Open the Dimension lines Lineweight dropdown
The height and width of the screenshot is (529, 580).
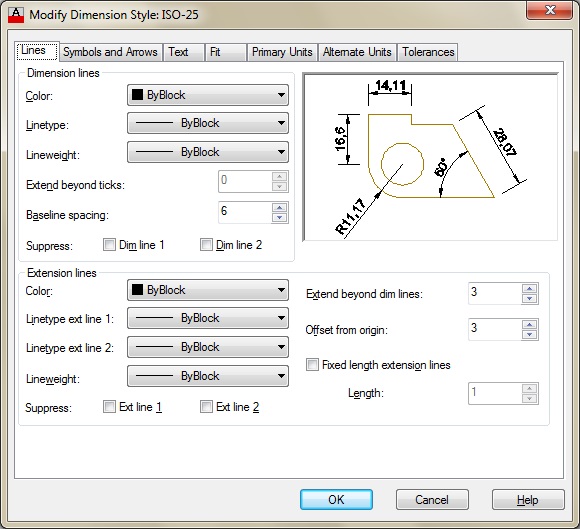point(208,152)
